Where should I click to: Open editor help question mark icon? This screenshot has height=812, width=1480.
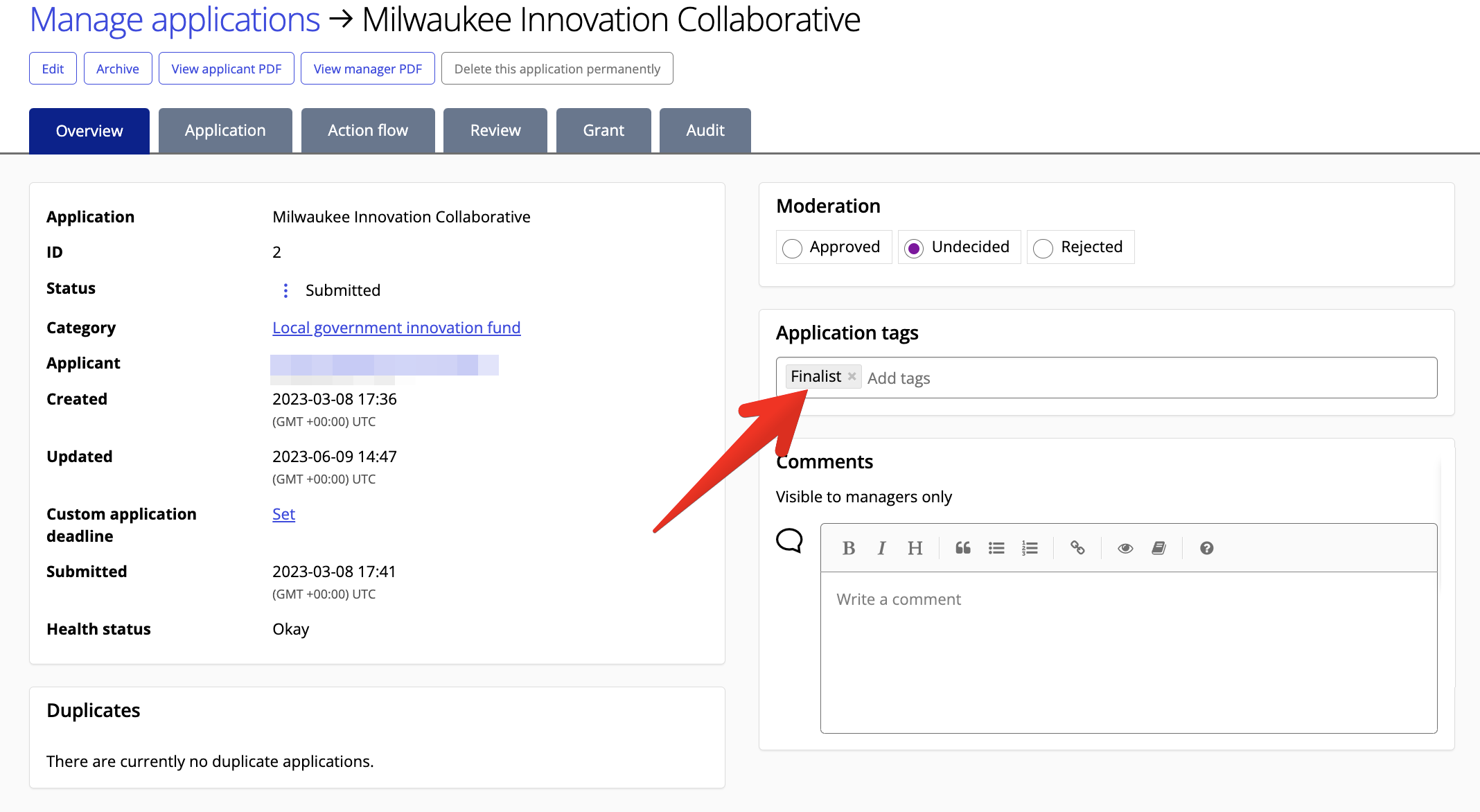[x=1206, y=548]
